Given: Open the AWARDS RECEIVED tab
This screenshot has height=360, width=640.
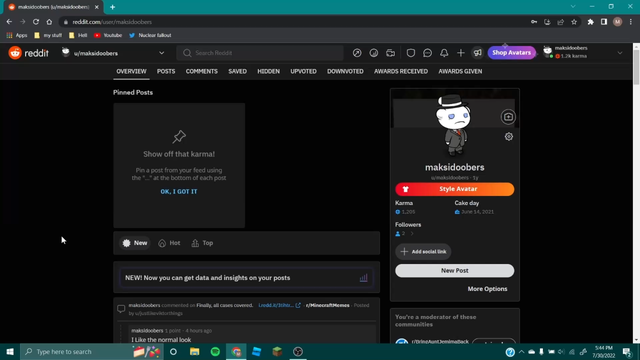Looking at the screenshot, I should pos(401,71).
